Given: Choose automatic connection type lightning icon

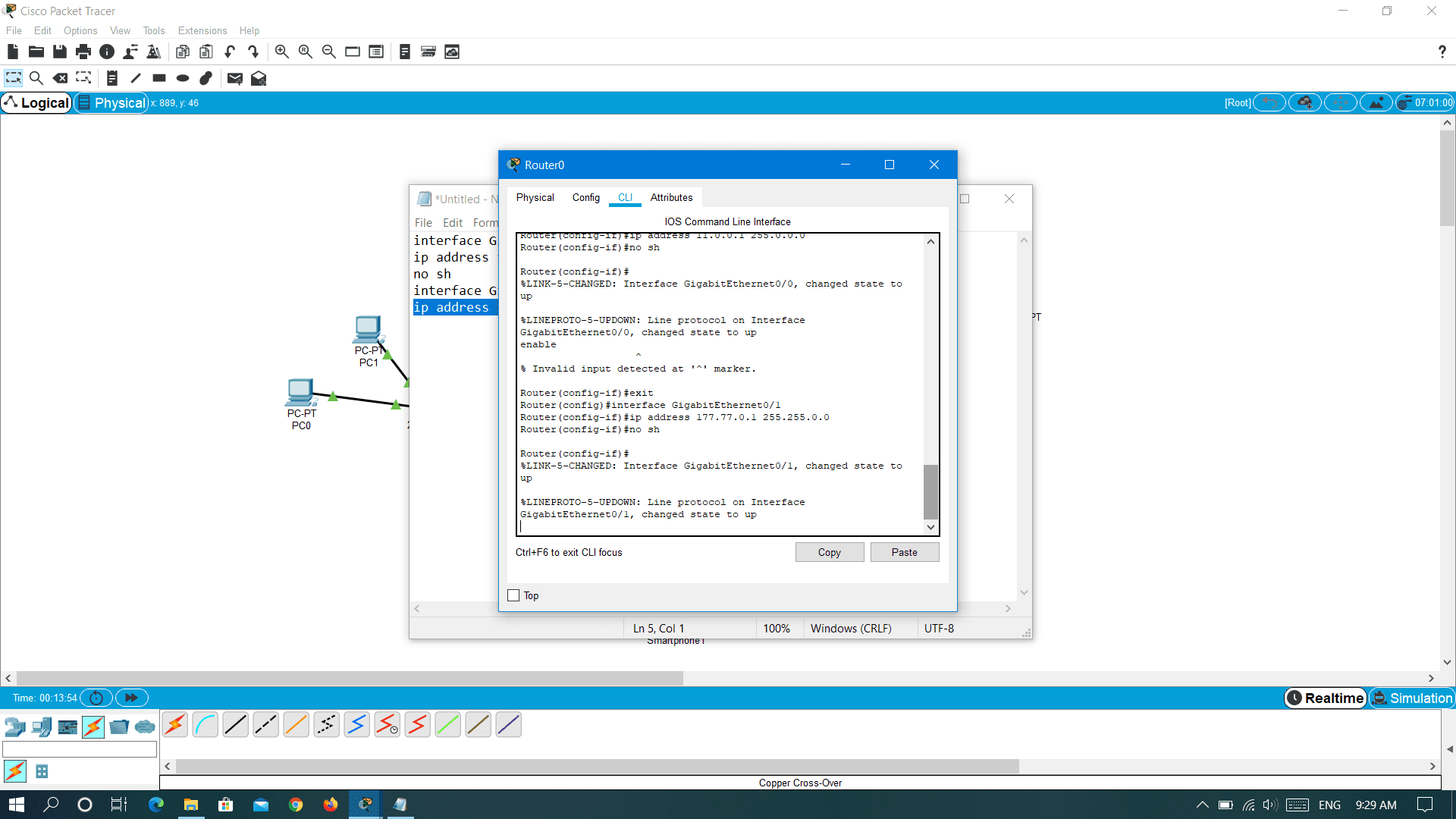Looking at the screenshot, I should click(174, 725).
